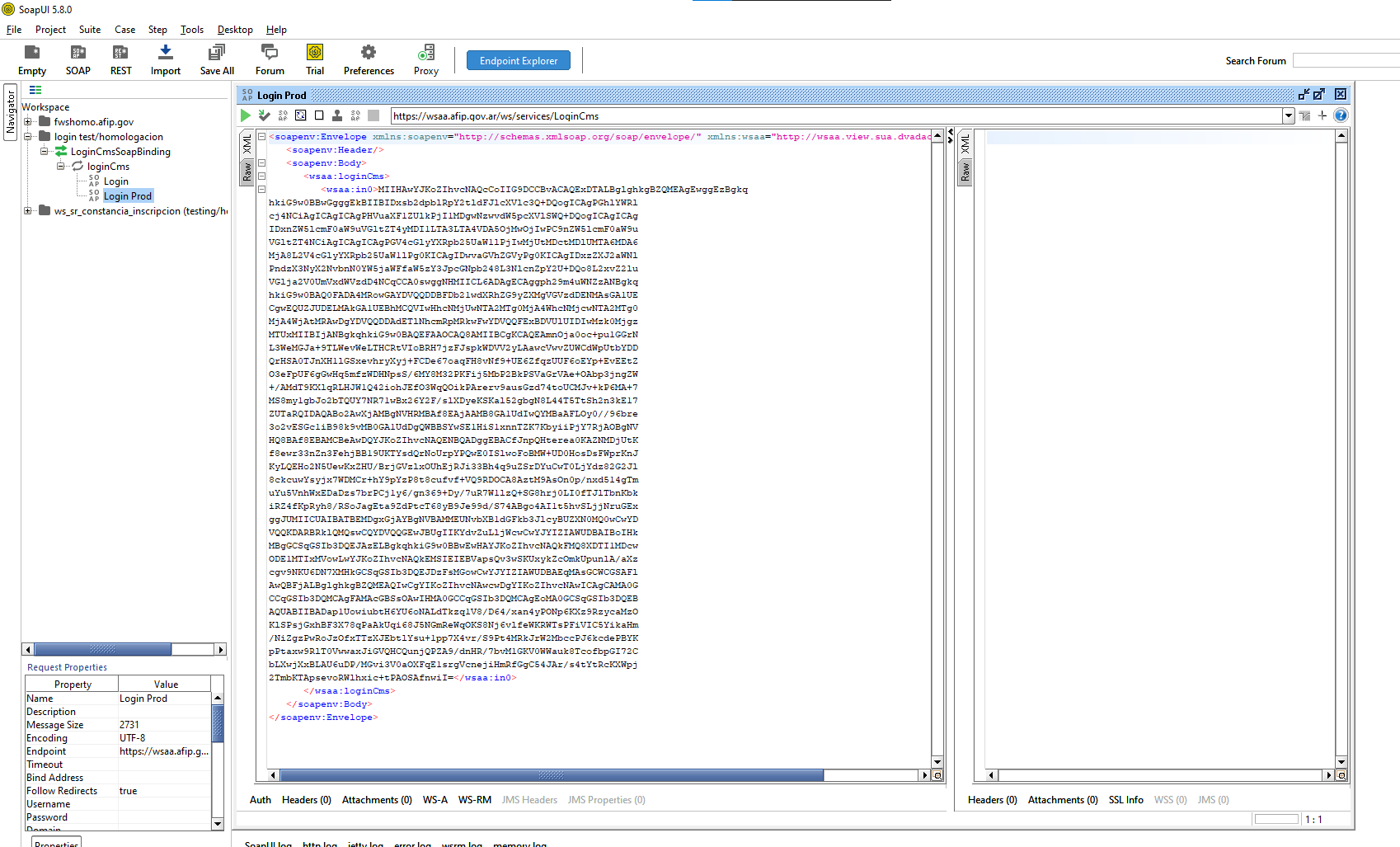Click the Endpoint Explorer button

519,60
